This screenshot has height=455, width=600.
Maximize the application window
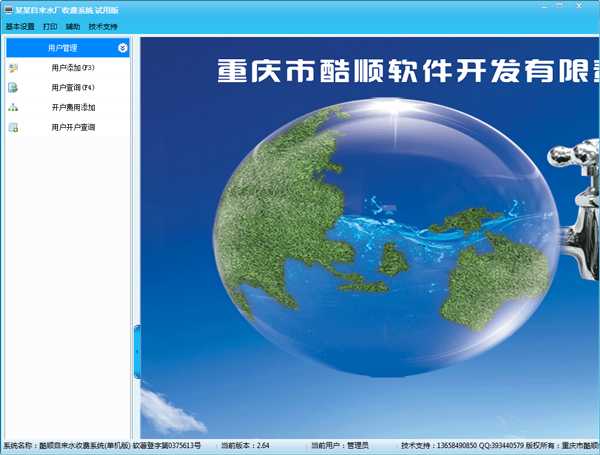[x=560, y=5]
